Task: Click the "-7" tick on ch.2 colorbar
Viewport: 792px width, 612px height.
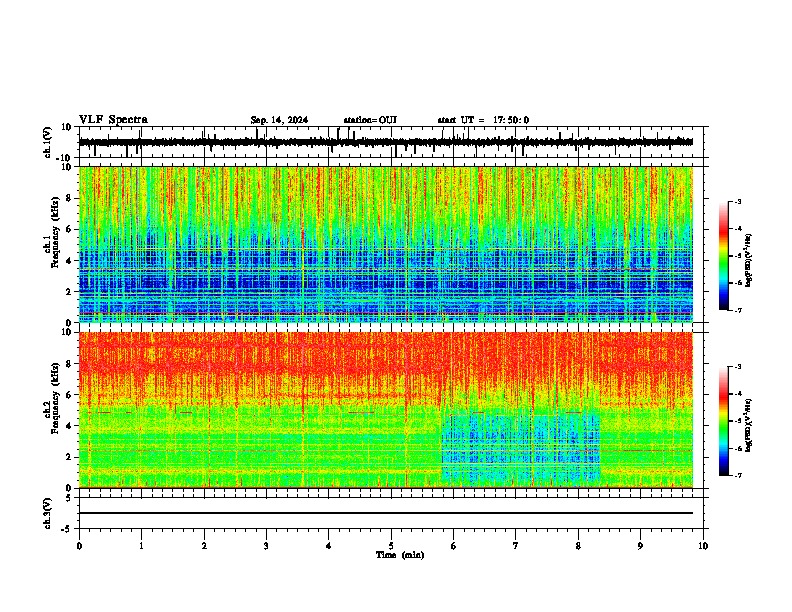Action: 738,476
